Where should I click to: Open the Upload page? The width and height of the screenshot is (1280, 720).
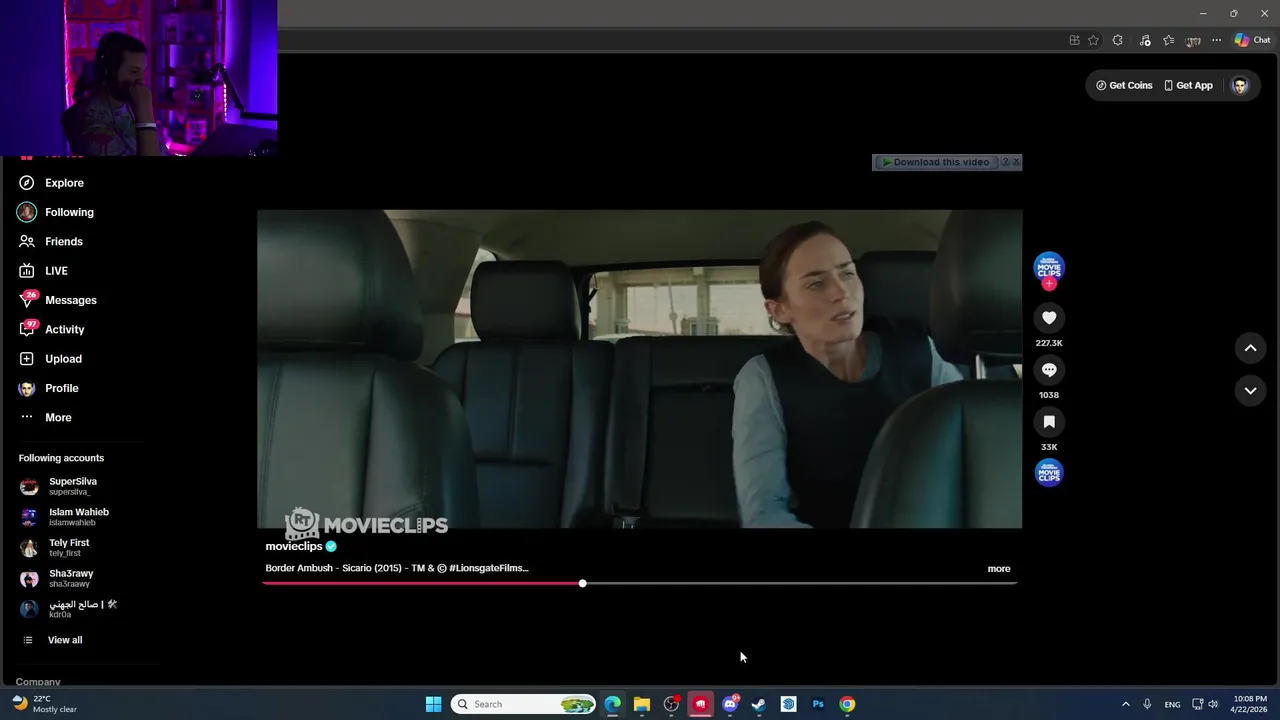pos(51,359)
